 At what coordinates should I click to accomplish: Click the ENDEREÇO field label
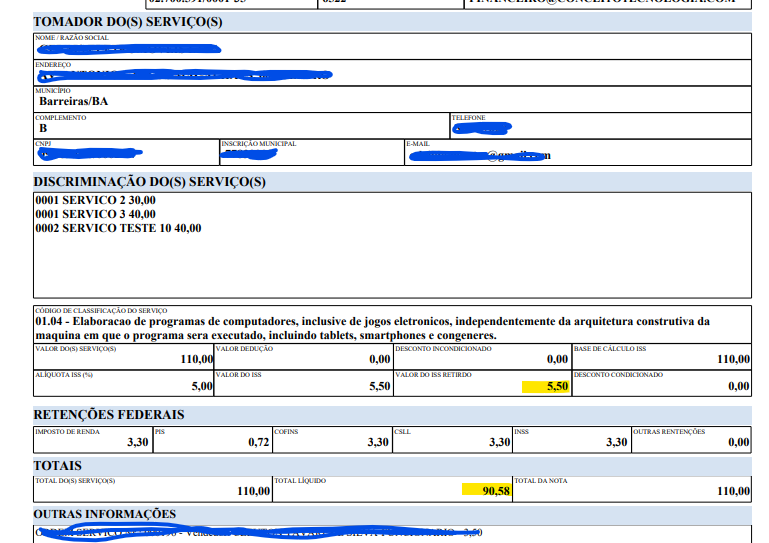[x=53, y=65]
